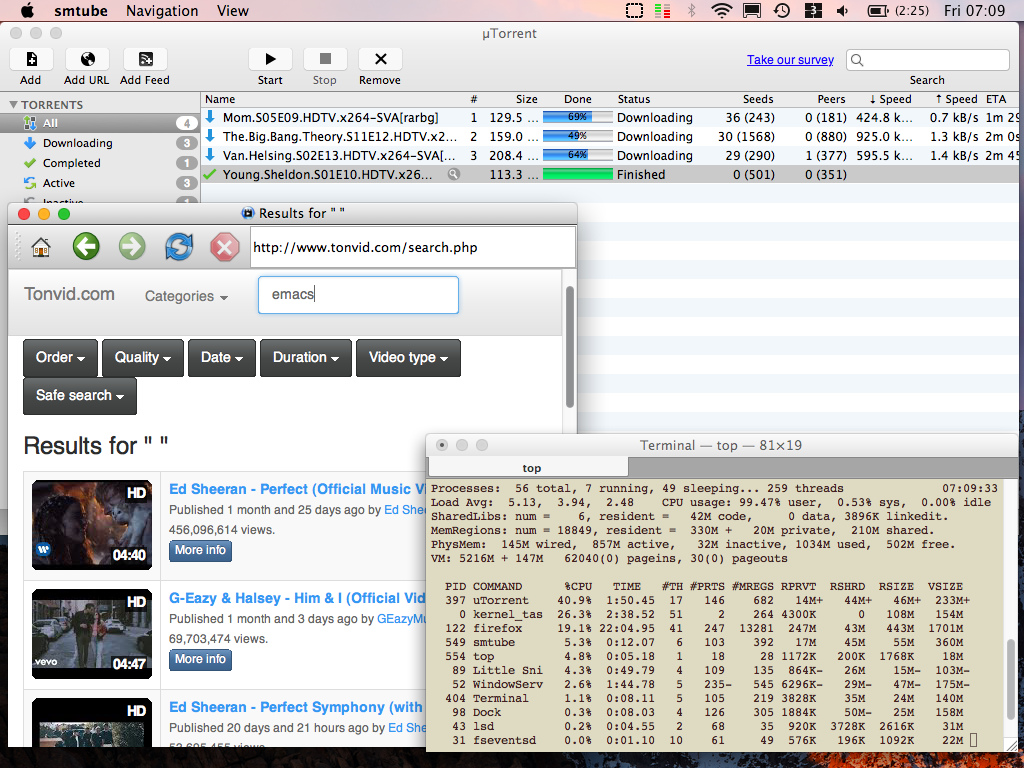Select the Van.Helsing.S02E13 torrent row
The image size is (1024, 768).
click(x=609, y=155)
